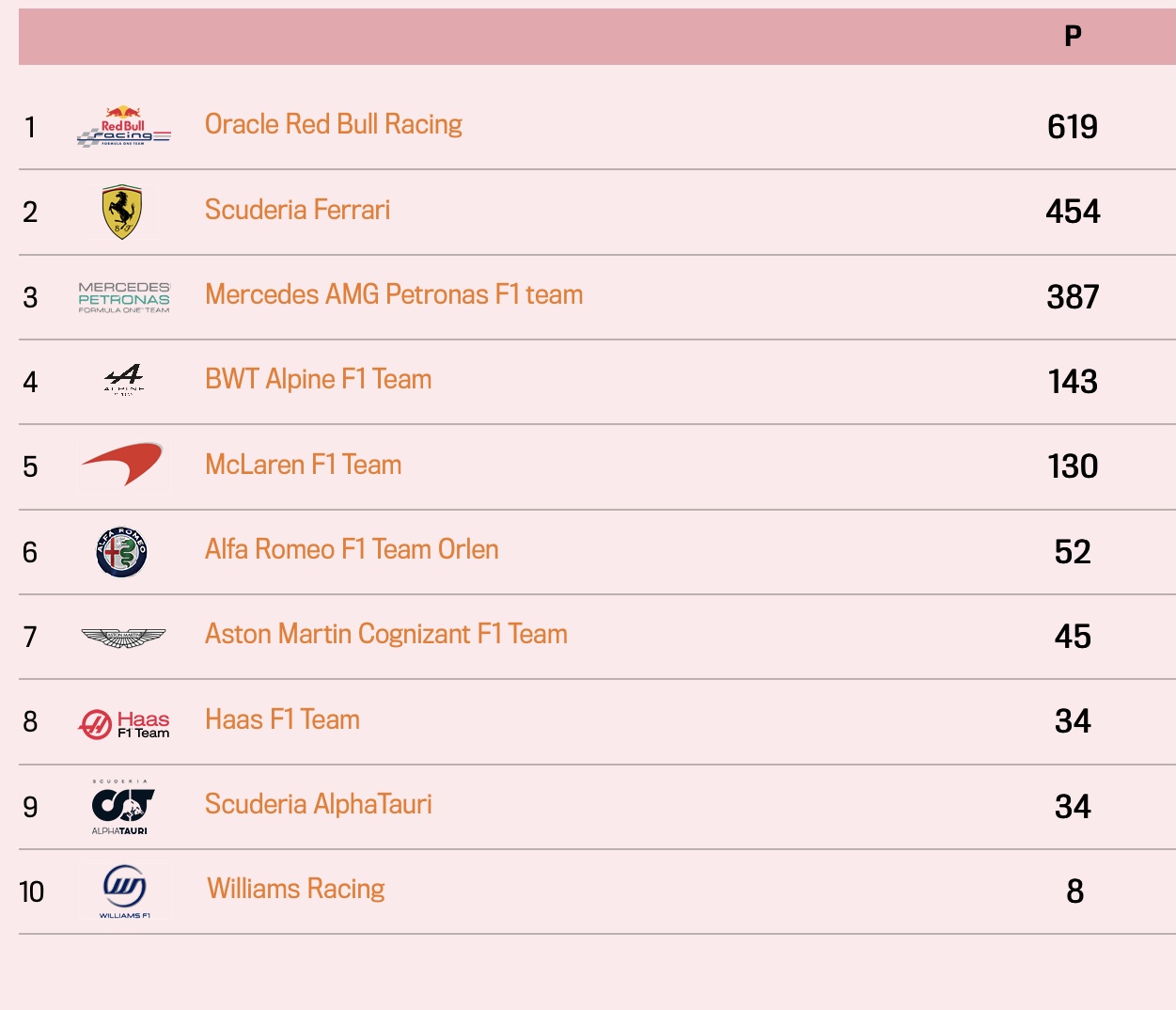
Task: Click Red Bull's 619 points value
Action: point(1073,127)
